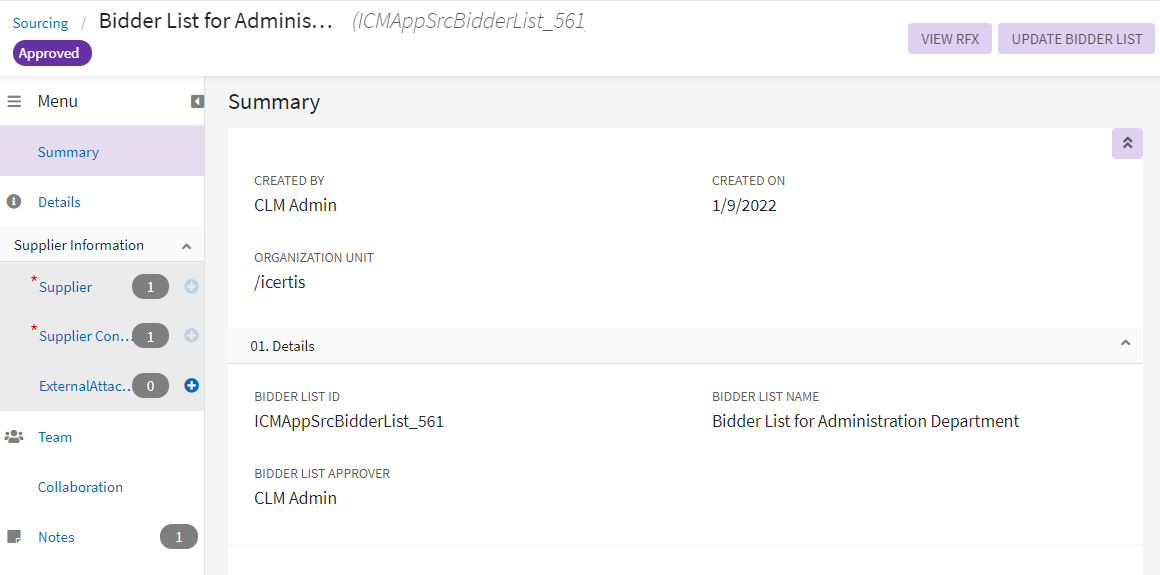Collapse the left sidebar panel arrow

[x=197, y=101]
